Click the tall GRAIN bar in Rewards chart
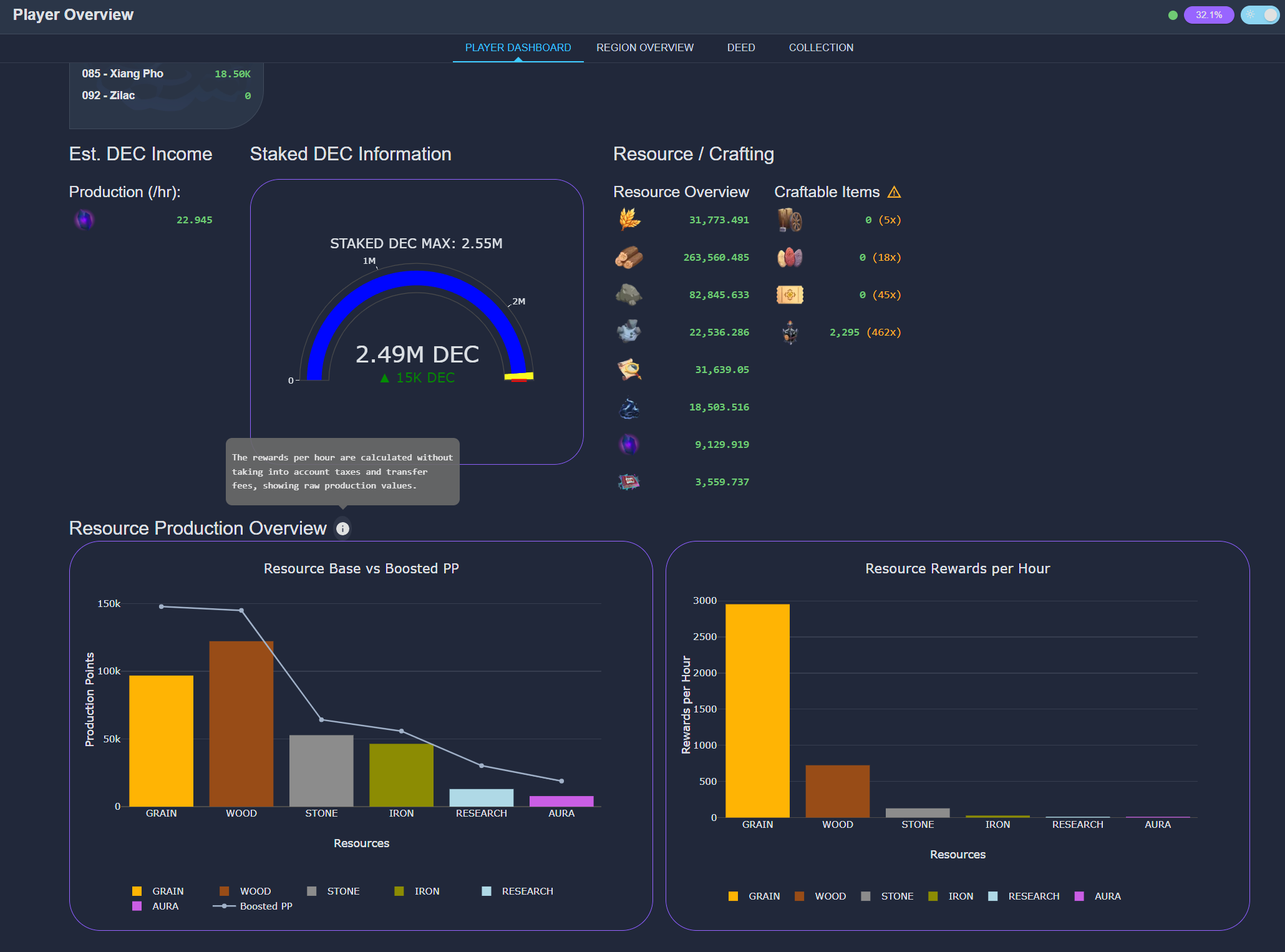This screenshot has width=1285, height=952. pyautogui.click(x=757, y=710)
